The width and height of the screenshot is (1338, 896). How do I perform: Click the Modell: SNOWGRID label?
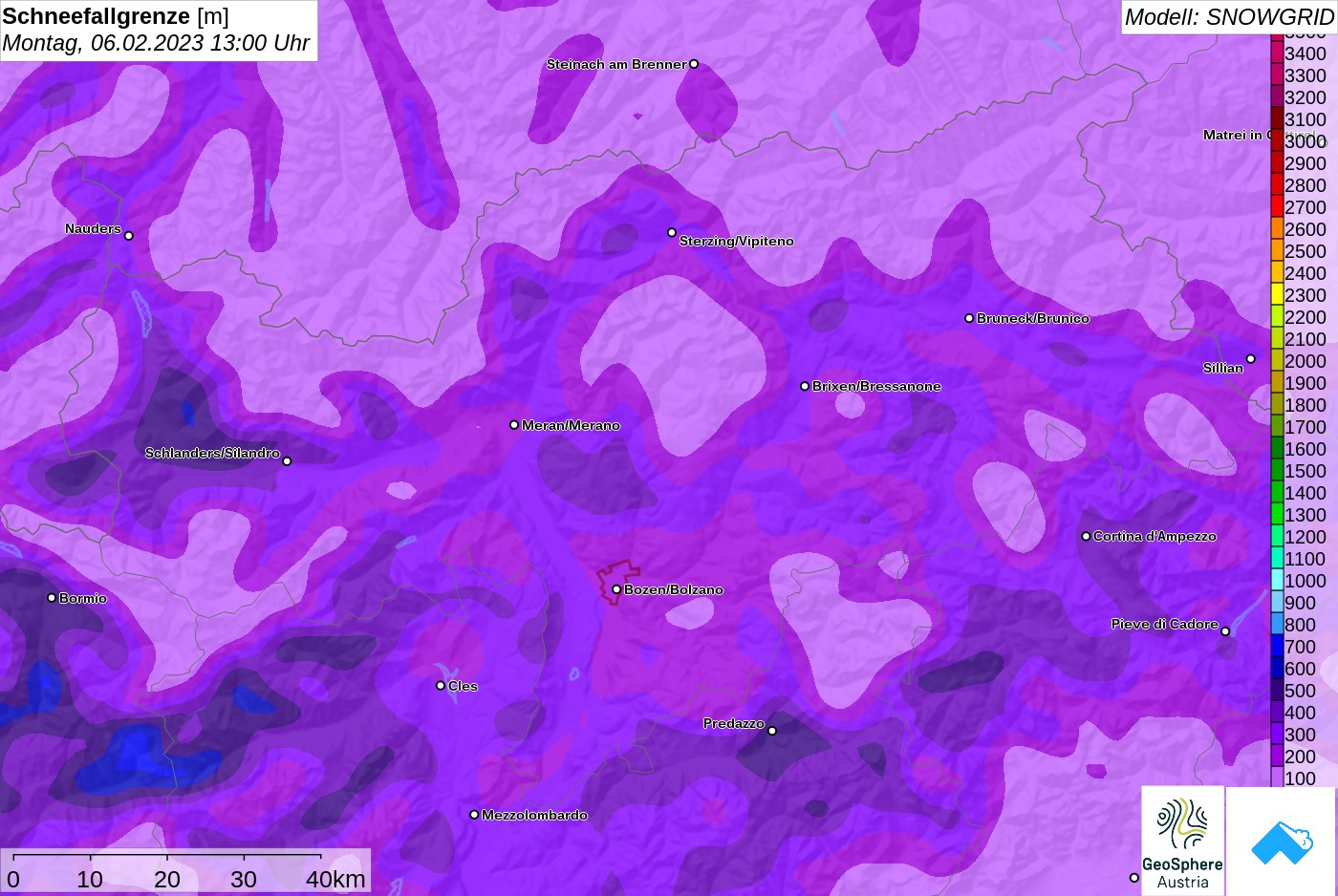(1229, 17)
